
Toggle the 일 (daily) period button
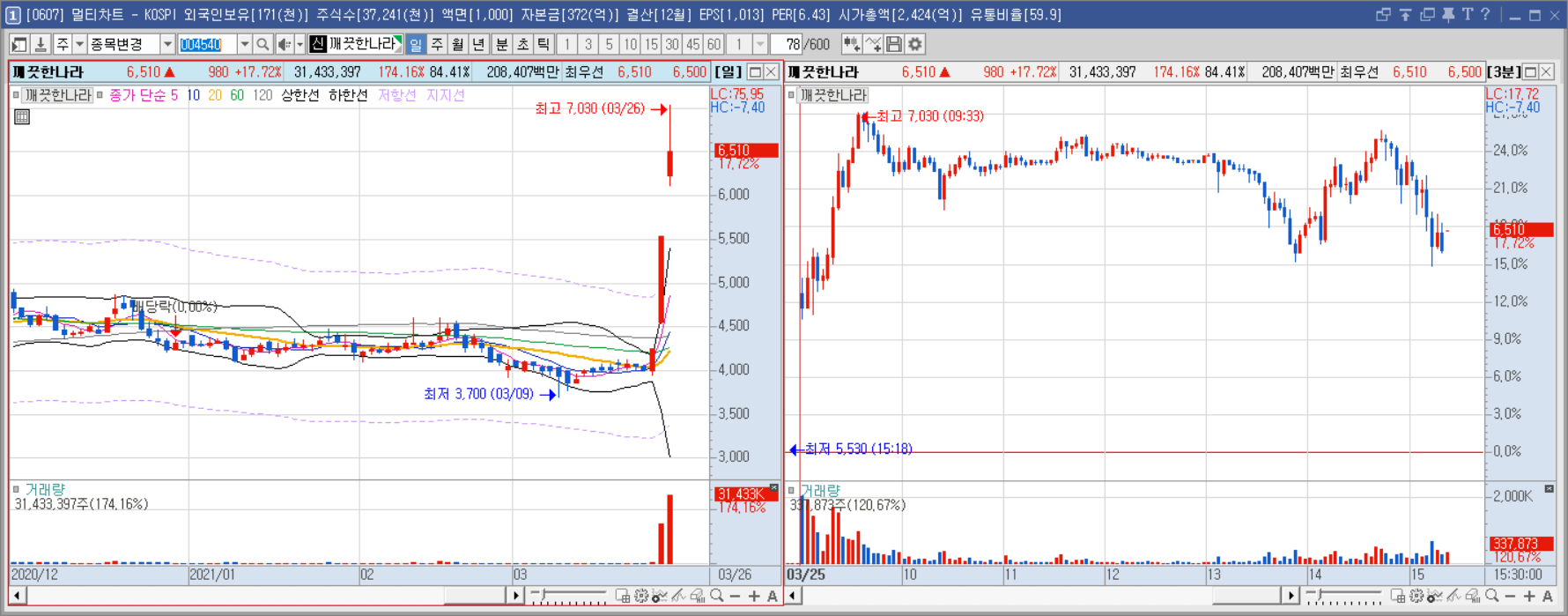tap(416, 44)
